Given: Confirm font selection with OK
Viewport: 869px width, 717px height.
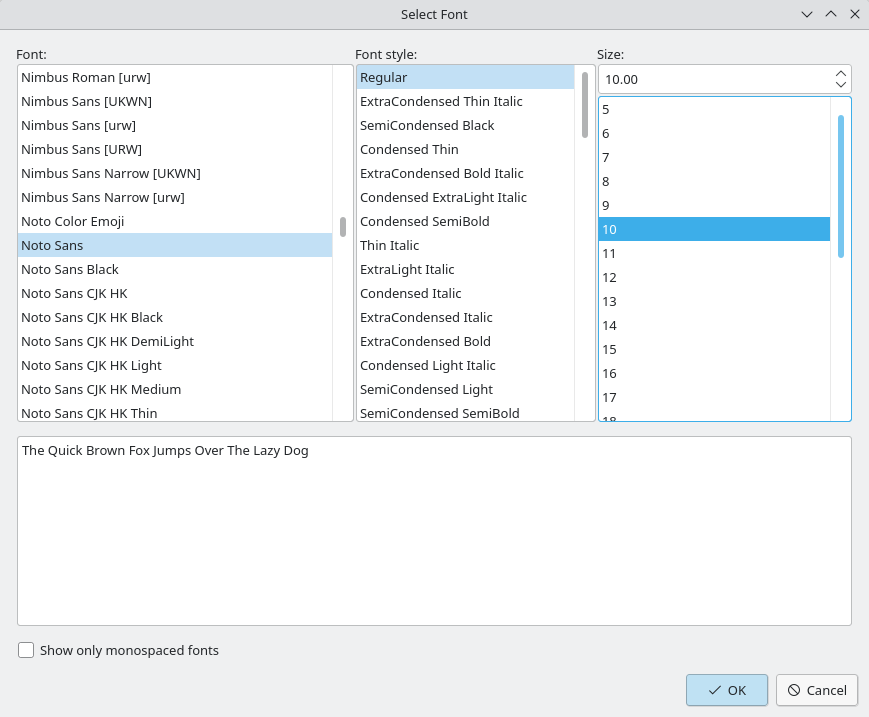Looking at the screenshot, I should click(x=726, y=690).
